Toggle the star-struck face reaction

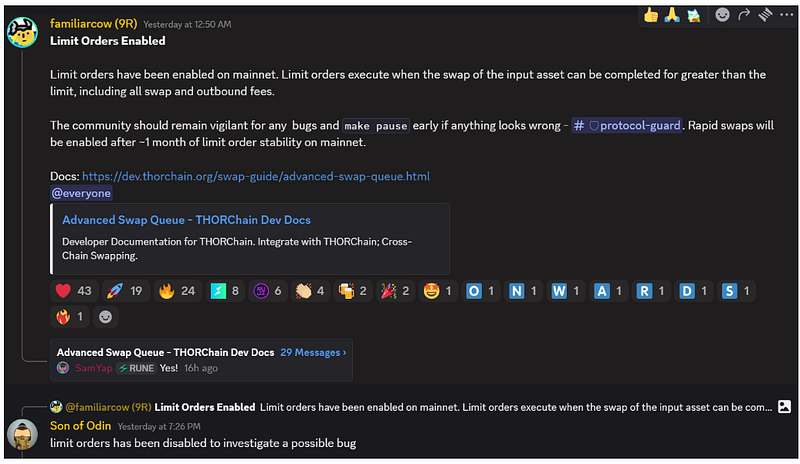(x=438, y=291)
